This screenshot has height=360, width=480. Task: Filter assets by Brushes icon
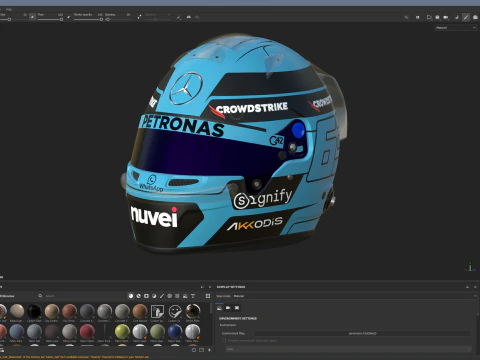[x=162, y=296]
